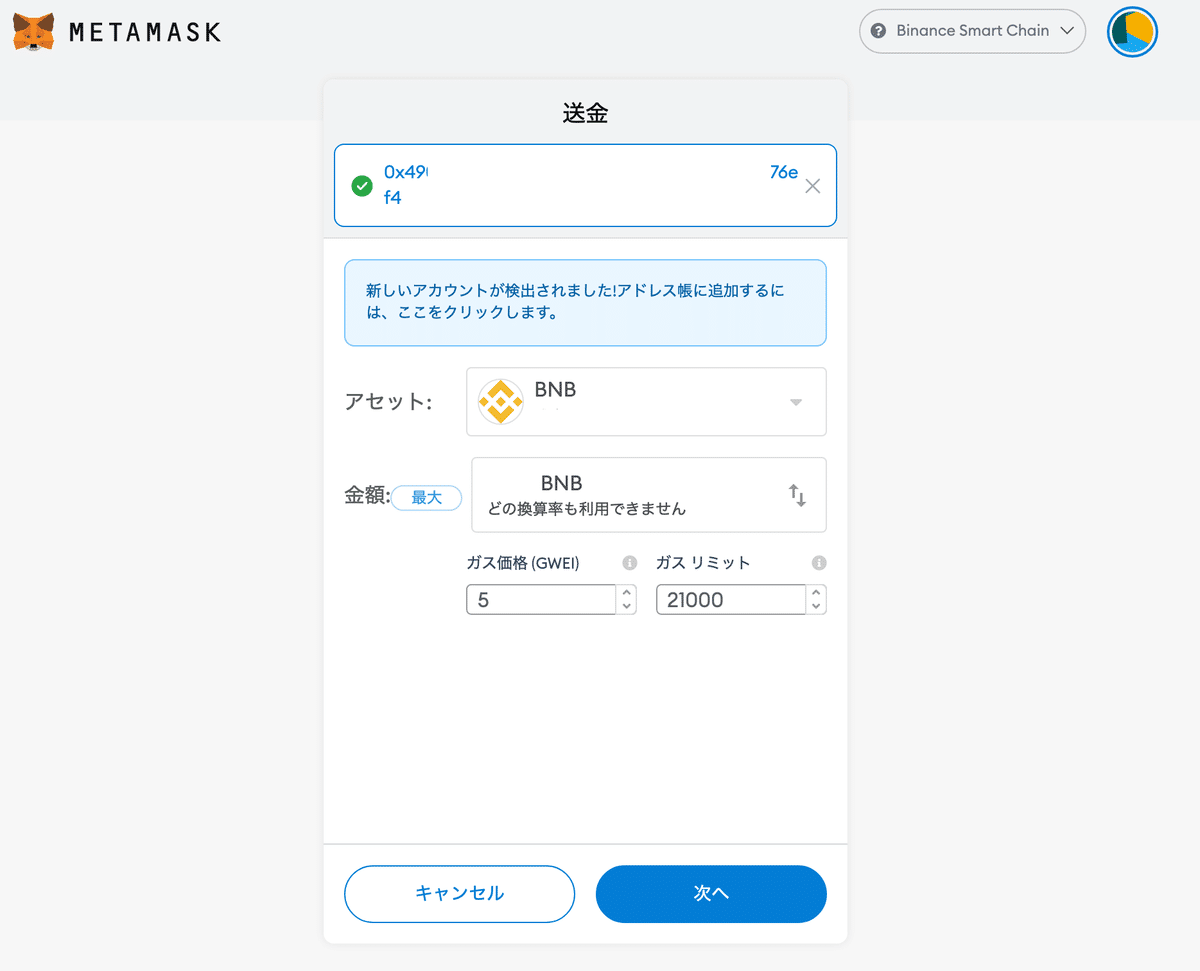The width and height of the screenshot is (1200, 971).
Task: Click the どの換算率も利用できません message
Action: click(x=587, y=509)
